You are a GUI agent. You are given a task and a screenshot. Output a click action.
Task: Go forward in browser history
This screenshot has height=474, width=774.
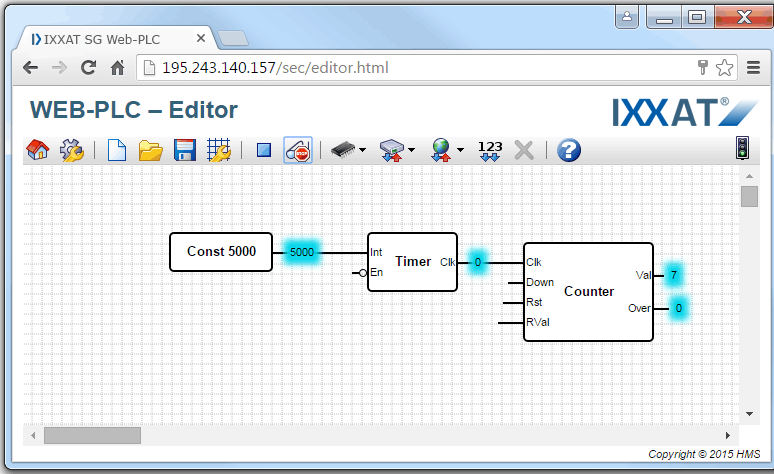coord(59,68)
